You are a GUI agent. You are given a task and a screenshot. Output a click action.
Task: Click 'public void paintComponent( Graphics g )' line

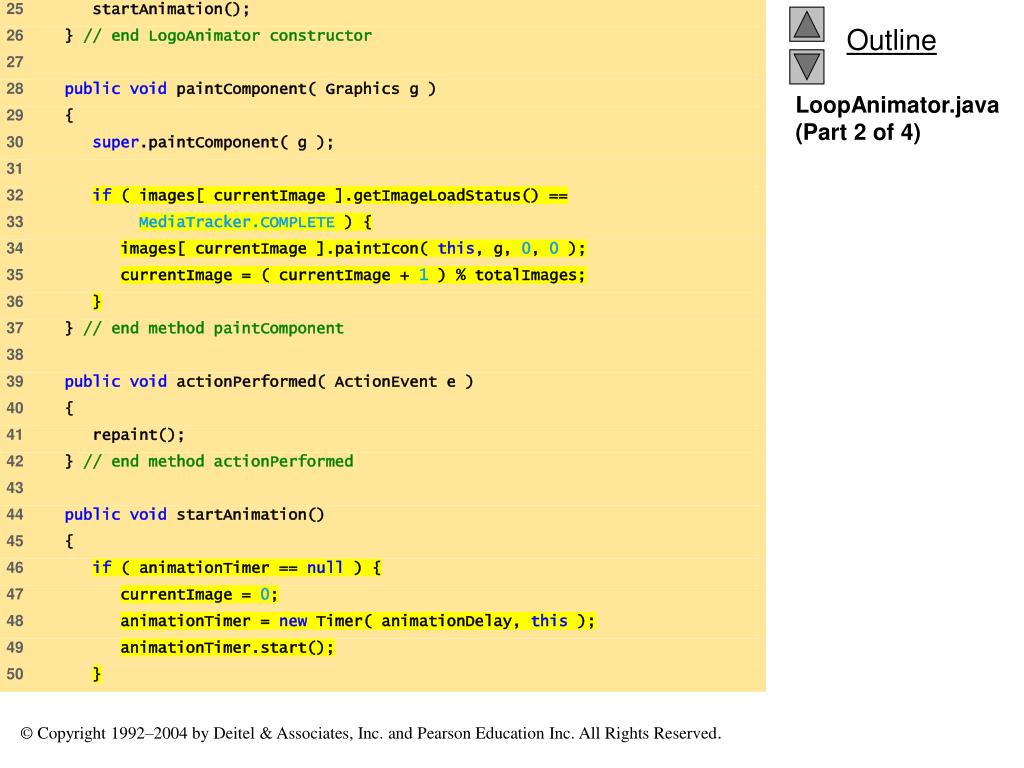[x=250, y=89]
